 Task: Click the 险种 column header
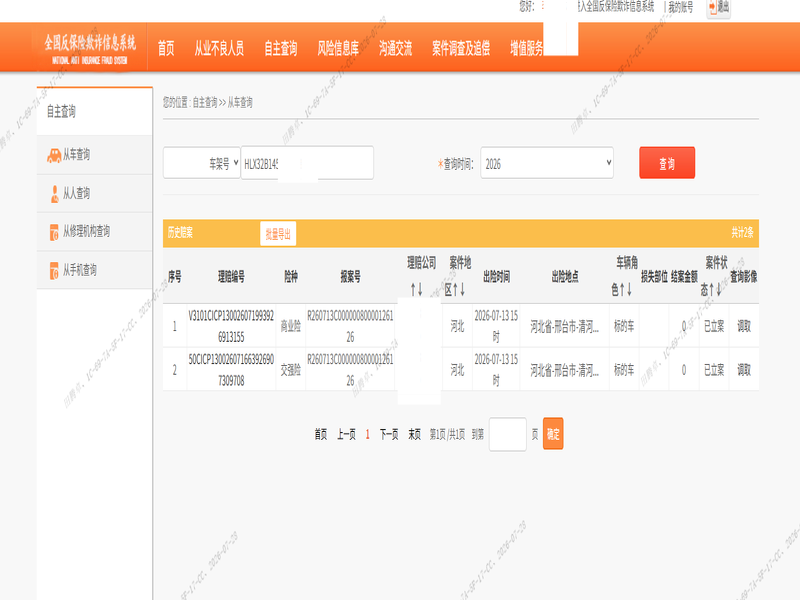click(291, 277)
